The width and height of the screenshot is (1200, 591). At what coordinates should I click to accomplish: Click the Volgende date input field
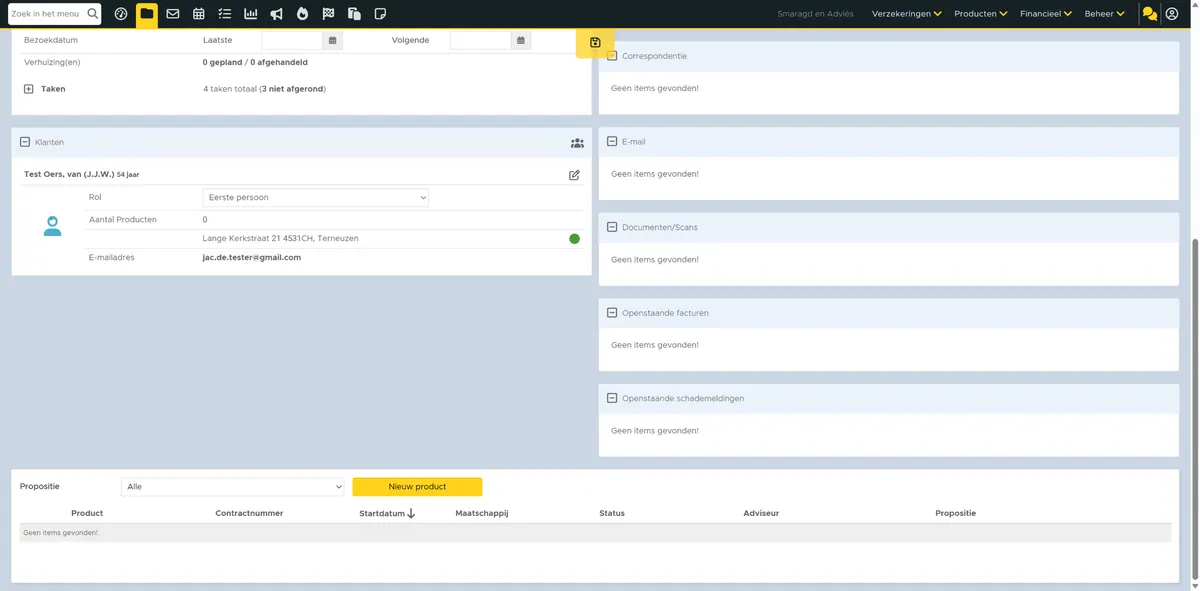[x=481, y=41]
